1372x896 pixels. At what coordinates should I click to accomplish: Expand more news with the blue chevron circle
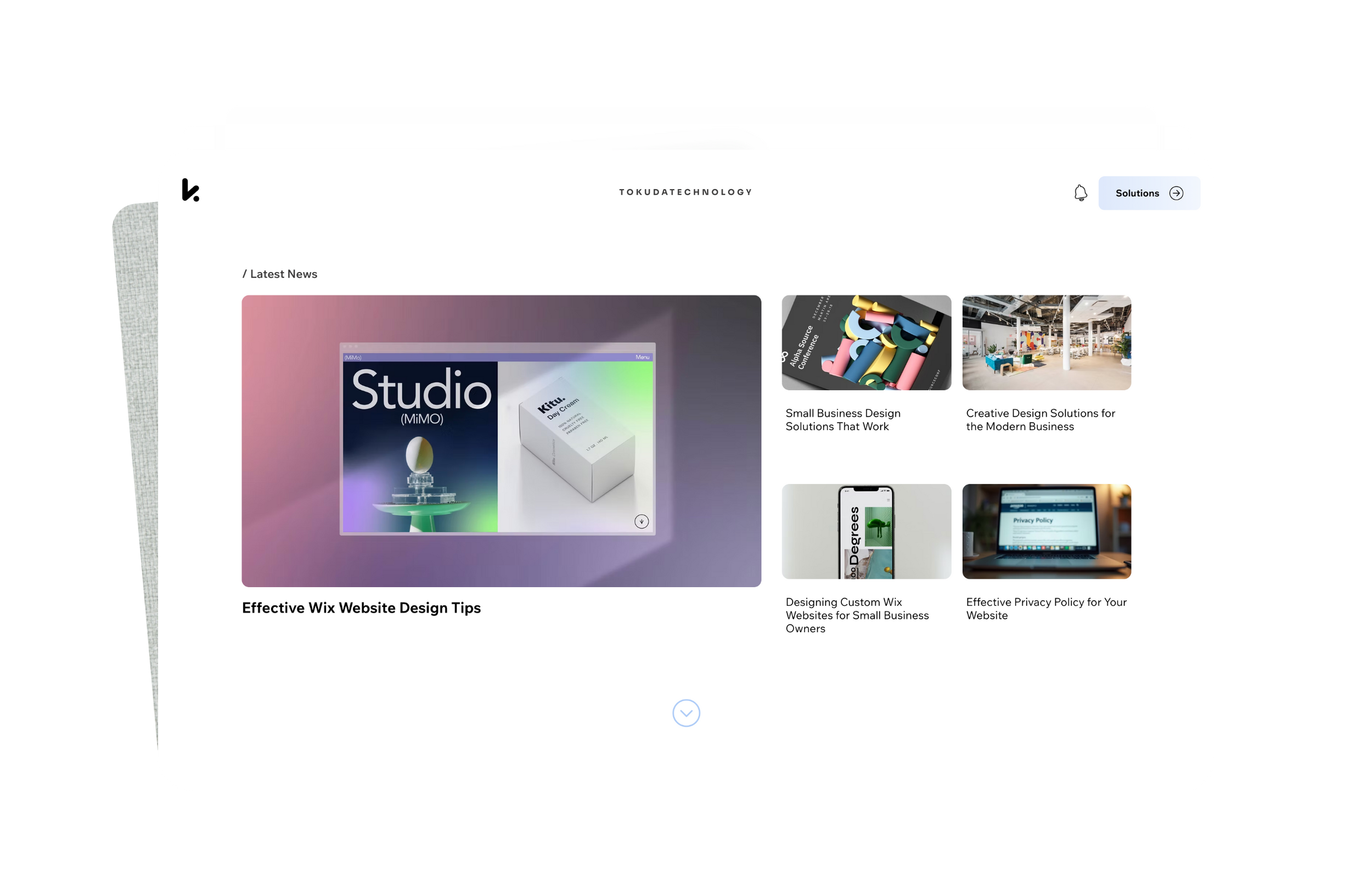click(x=686, y=713)
